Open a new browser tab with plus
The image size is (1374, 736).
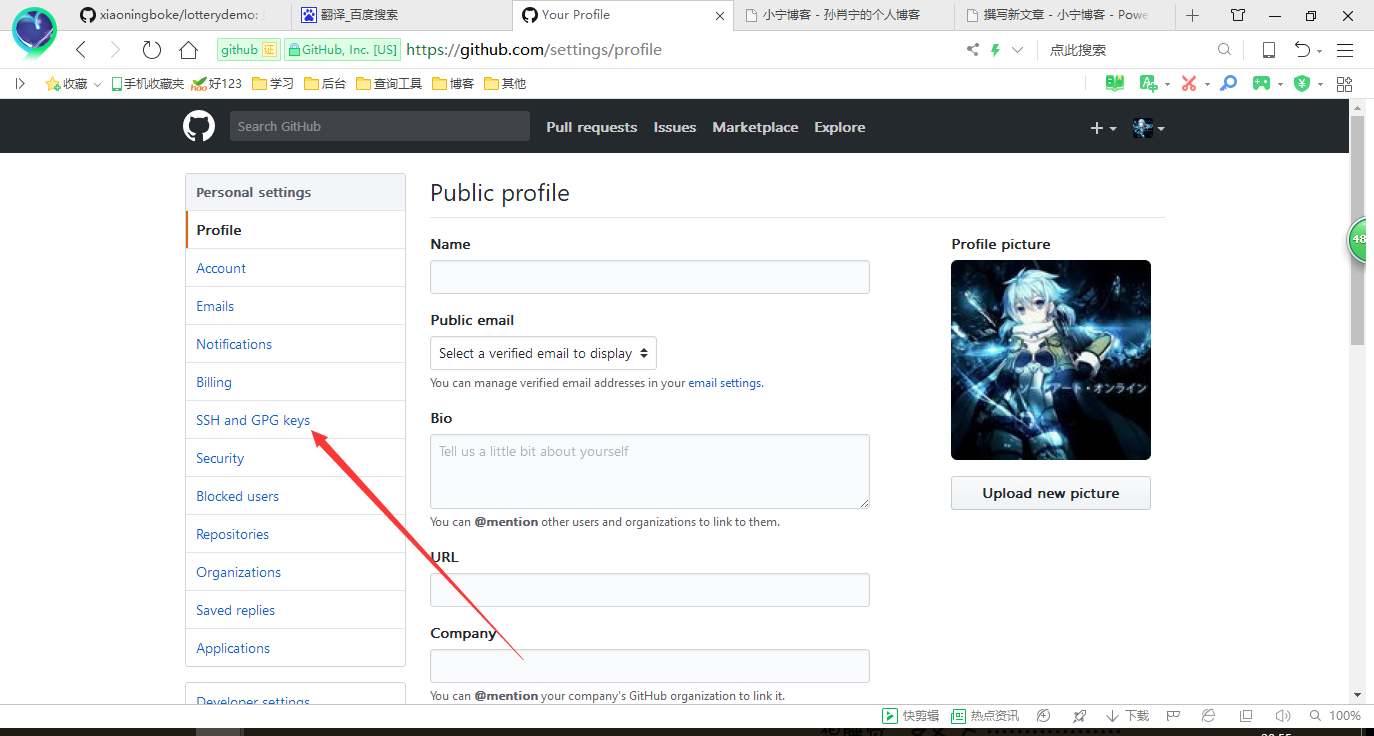pos(1192,15)
